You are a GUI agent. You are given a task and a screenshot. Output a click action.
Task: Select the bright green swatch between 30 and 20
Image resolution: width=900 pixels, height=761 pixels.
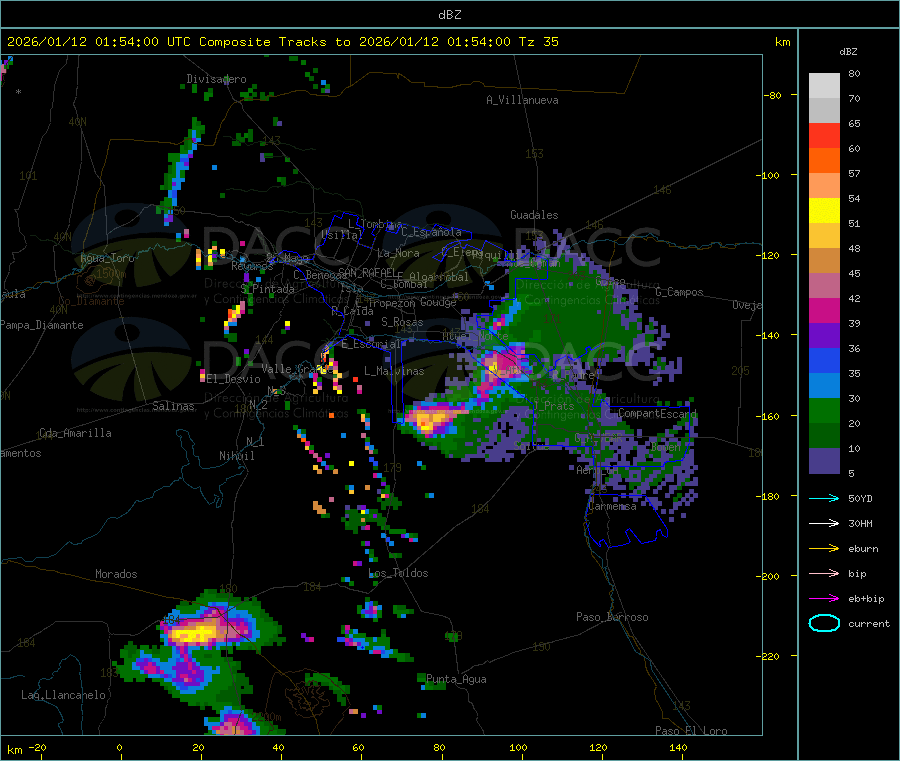[x=824, y=410]
